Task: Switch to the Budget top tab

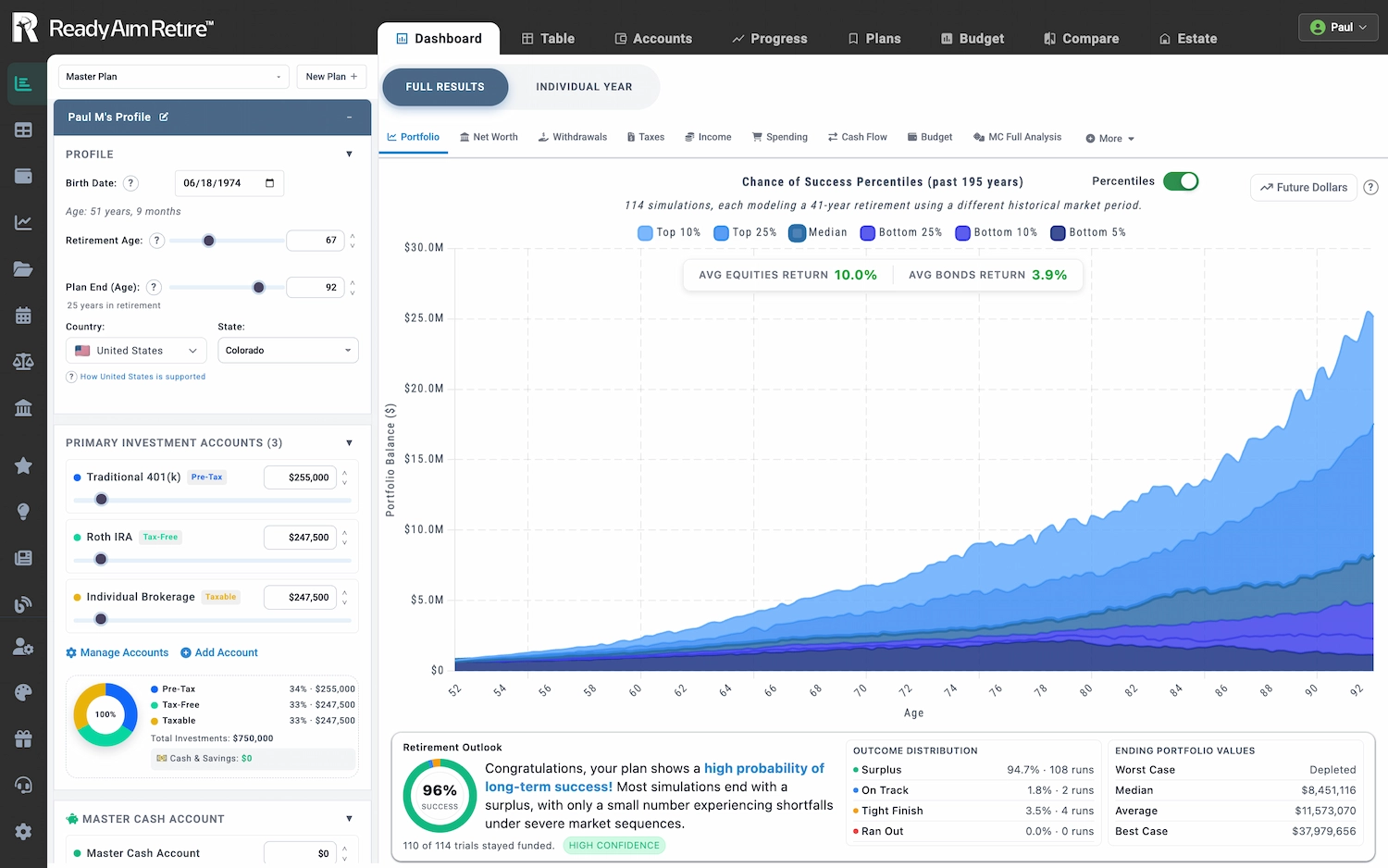Action: pyautogui.click(x=972, y=39)
